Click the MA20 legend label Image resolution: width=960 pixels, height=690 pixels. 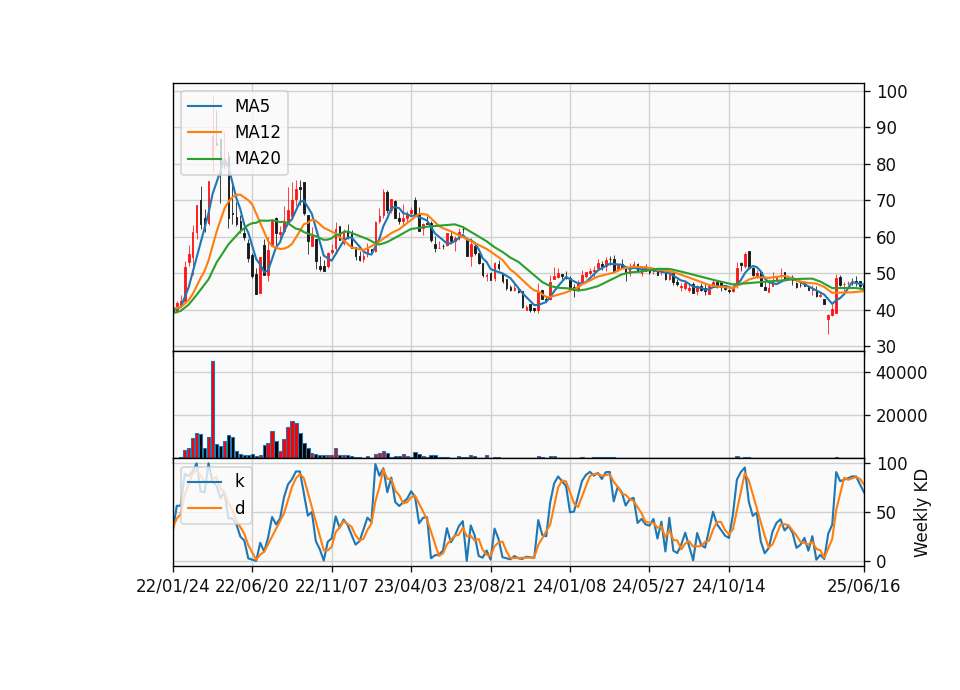click(257, 158)
